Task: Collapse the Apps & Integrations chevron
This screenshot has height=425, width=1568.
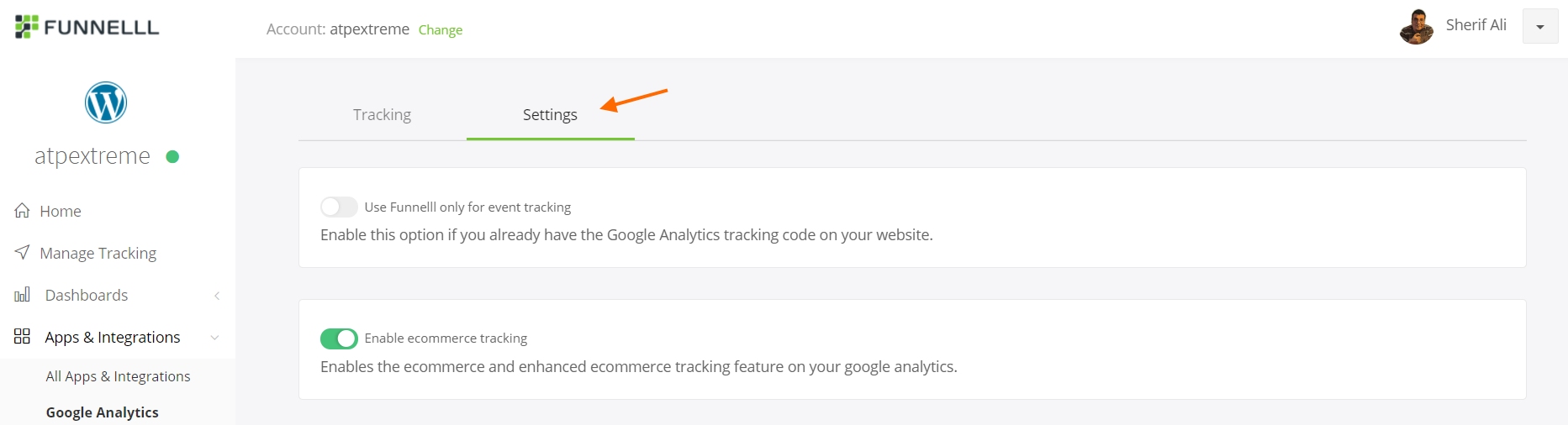Action: [x=215, y=338]
